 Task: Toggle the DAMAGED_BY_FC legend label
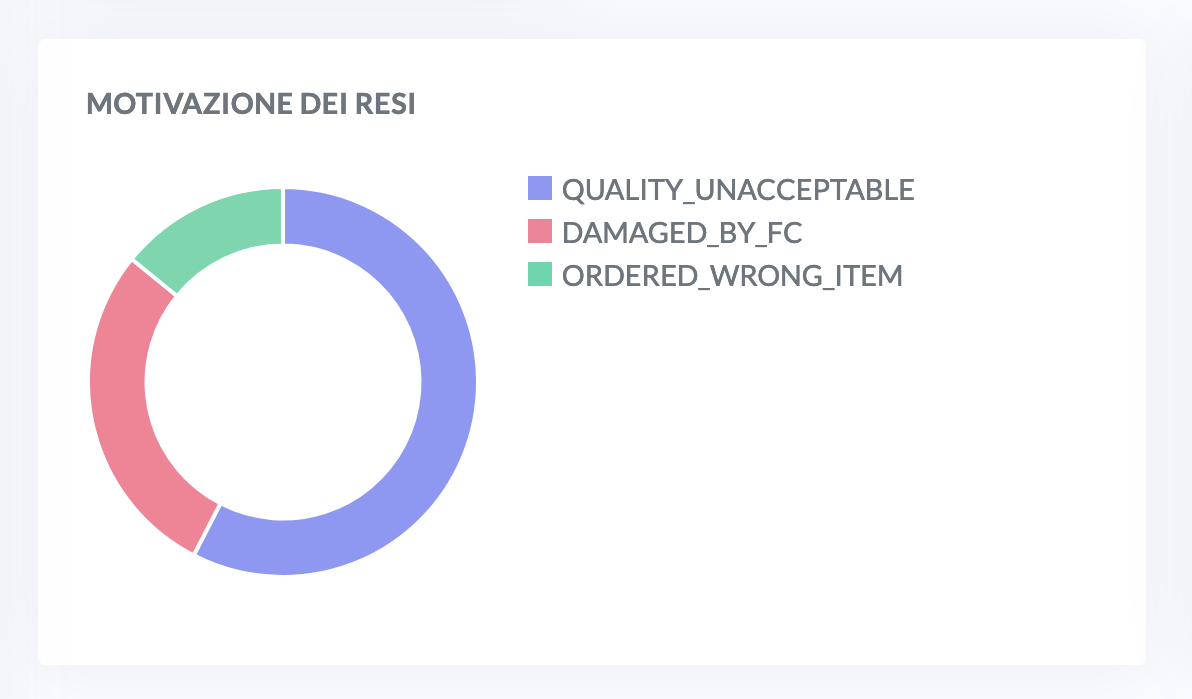click(x=682, y=233)
